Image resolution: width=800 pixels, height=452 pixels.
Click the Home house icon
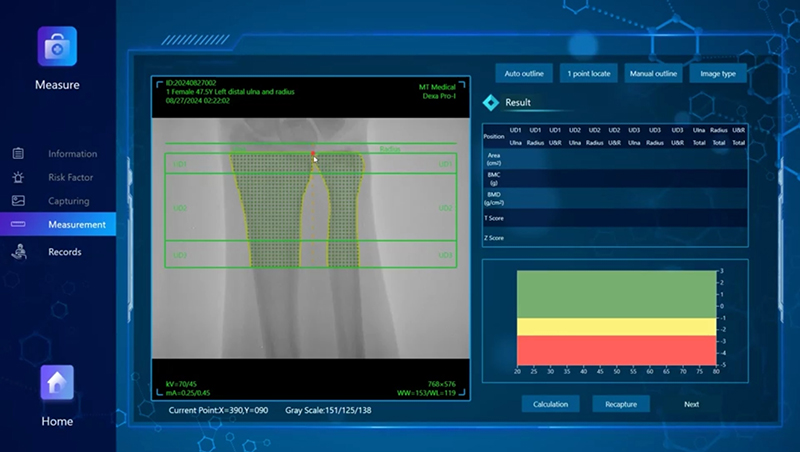coord(57,383)
